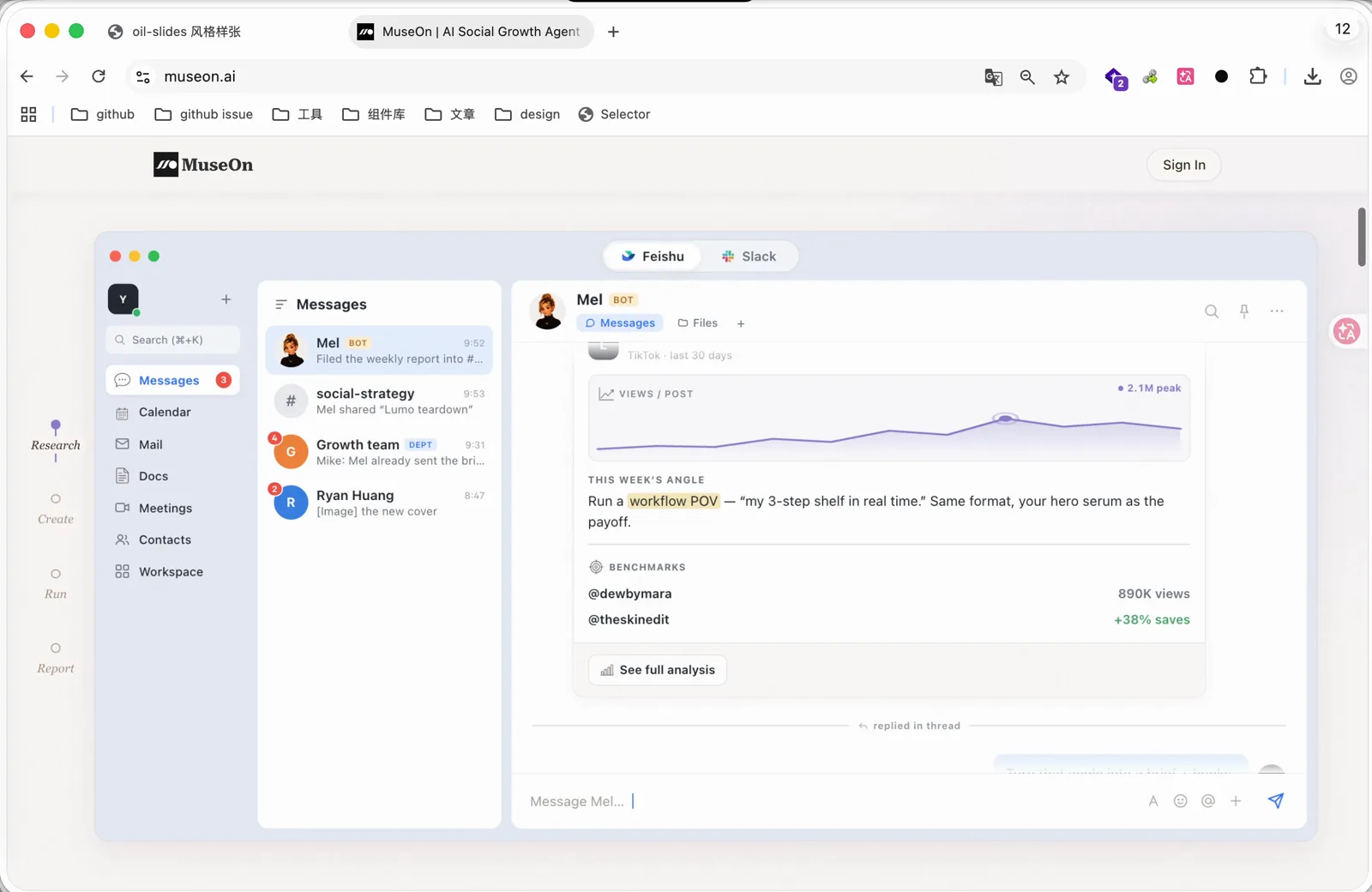Open the Mel conversation in list
Viewport: 1372px width, 892px height.
tap(379, 350)
